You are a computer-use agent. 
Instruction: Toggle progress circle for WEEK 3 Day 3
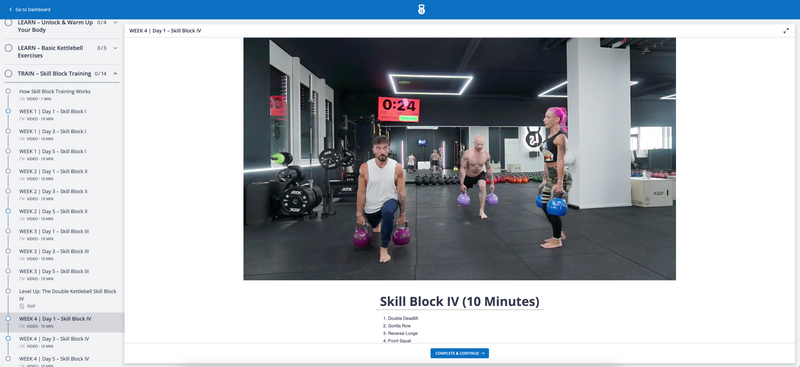coord(8,251)
